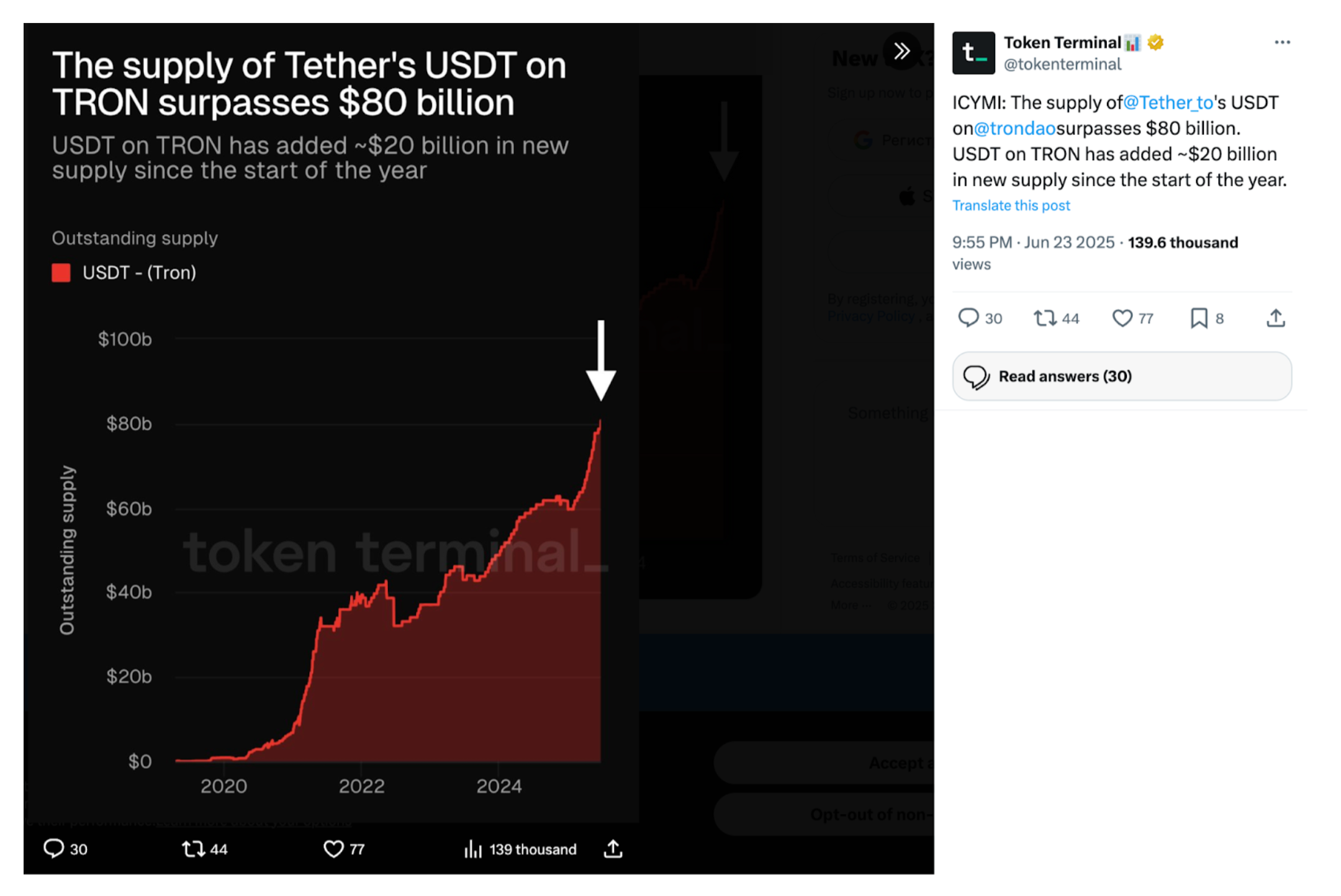Open the Token Terminal profile avatar

coord(973,52)
